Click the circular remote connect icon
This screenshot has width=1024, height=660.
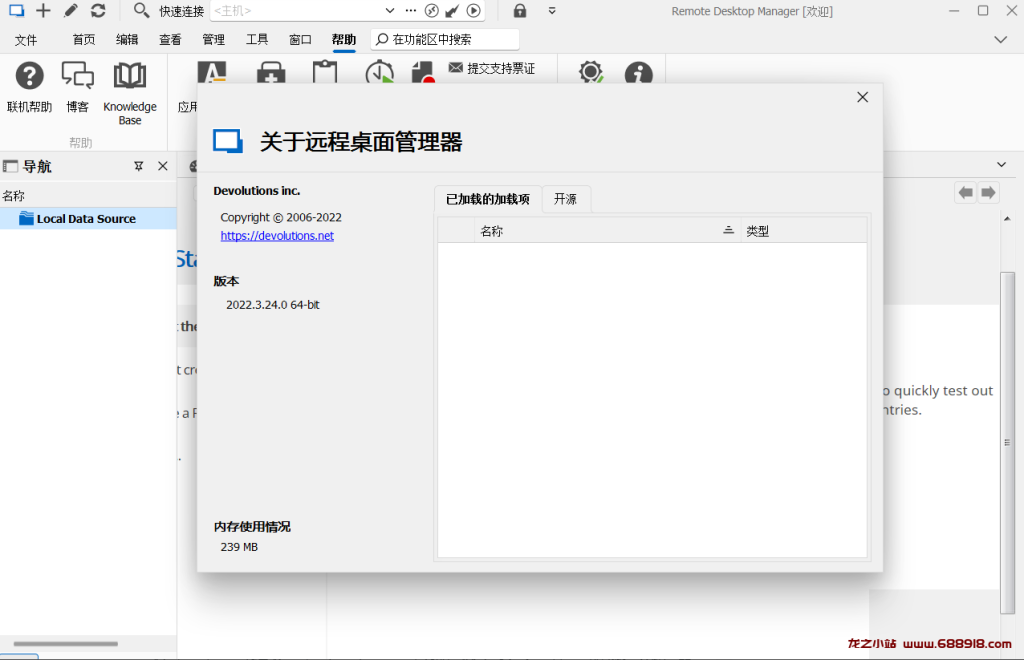pyautogui.click(x=432, y=10)
